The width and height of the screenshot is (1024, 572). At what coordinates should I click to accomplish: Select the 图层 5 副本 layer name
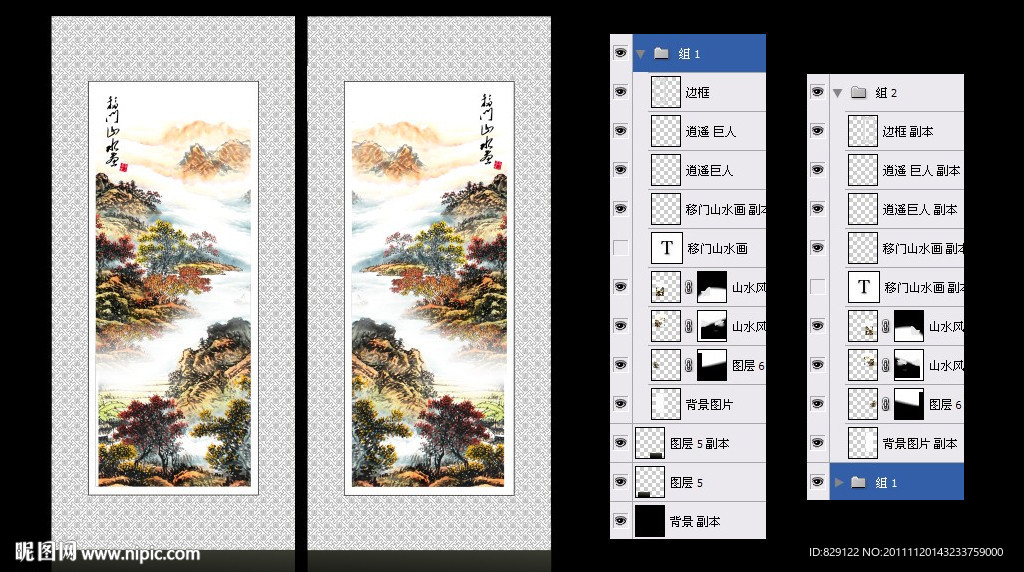[x=699, y=443]
